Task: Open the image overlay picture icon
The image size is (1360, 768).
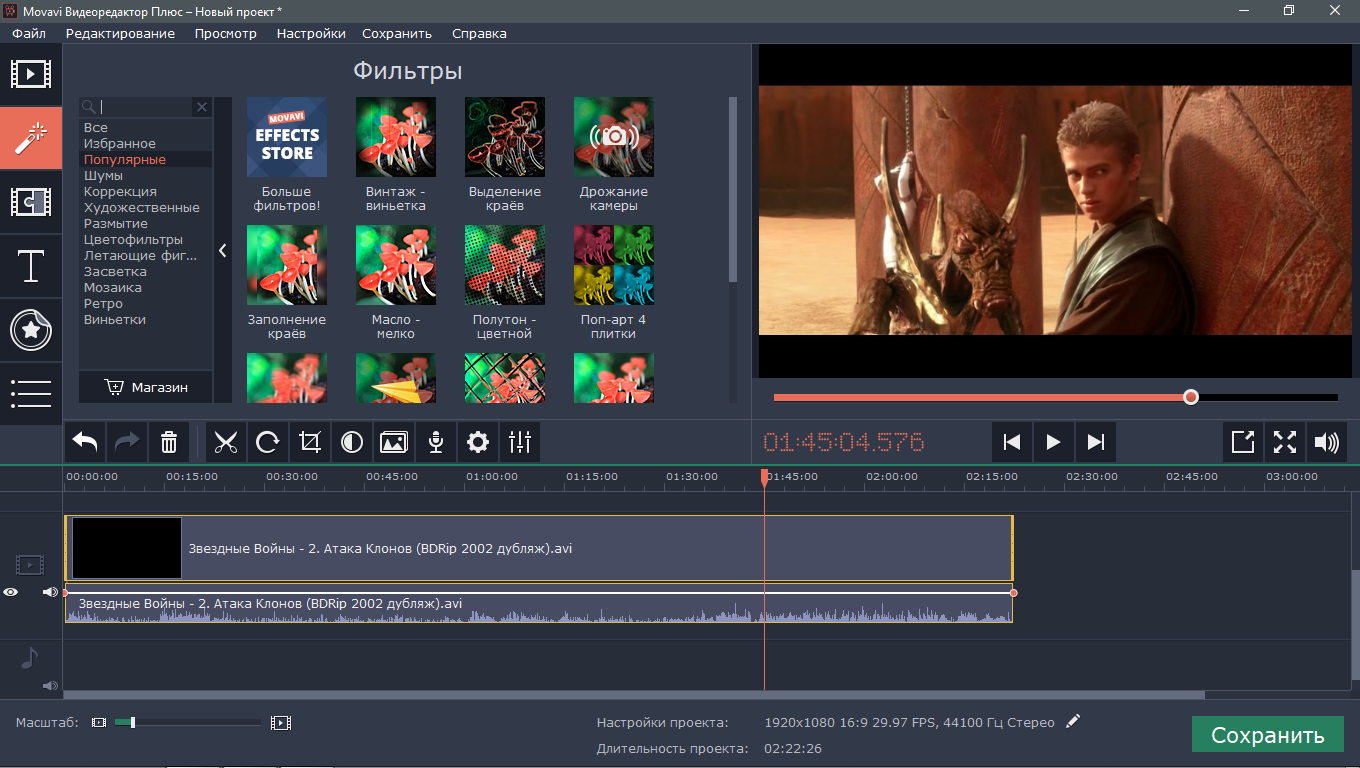Action: tap(394, 442)
